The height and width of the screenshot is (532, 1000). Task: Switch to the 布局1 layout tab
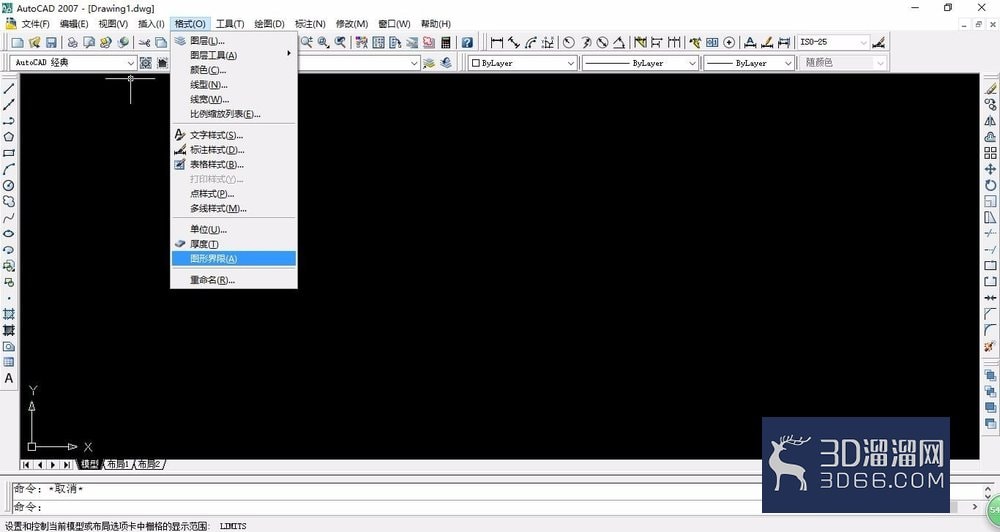[118, 464]
